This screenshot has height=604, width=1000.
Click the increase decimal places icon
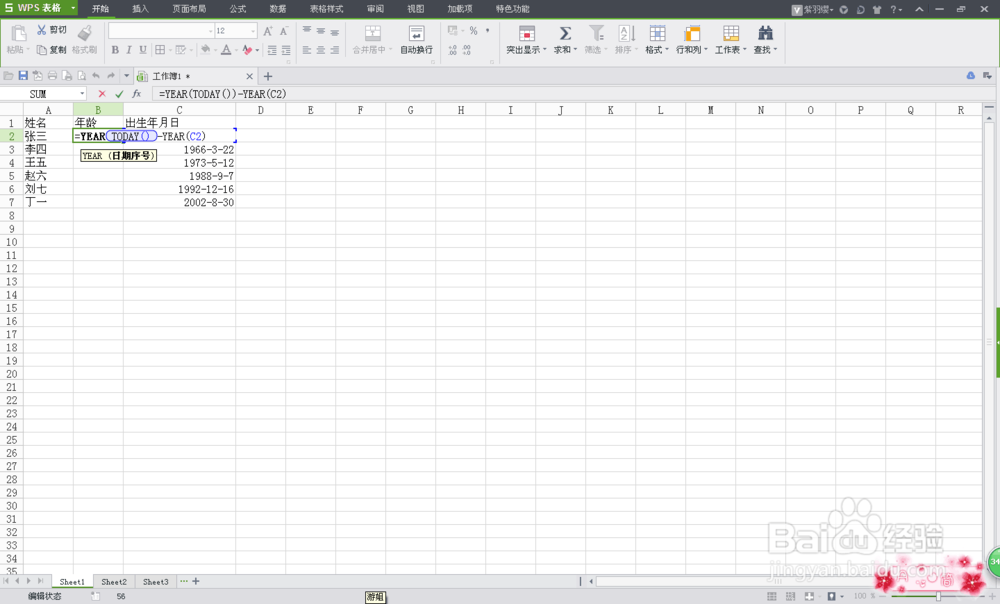452,50
